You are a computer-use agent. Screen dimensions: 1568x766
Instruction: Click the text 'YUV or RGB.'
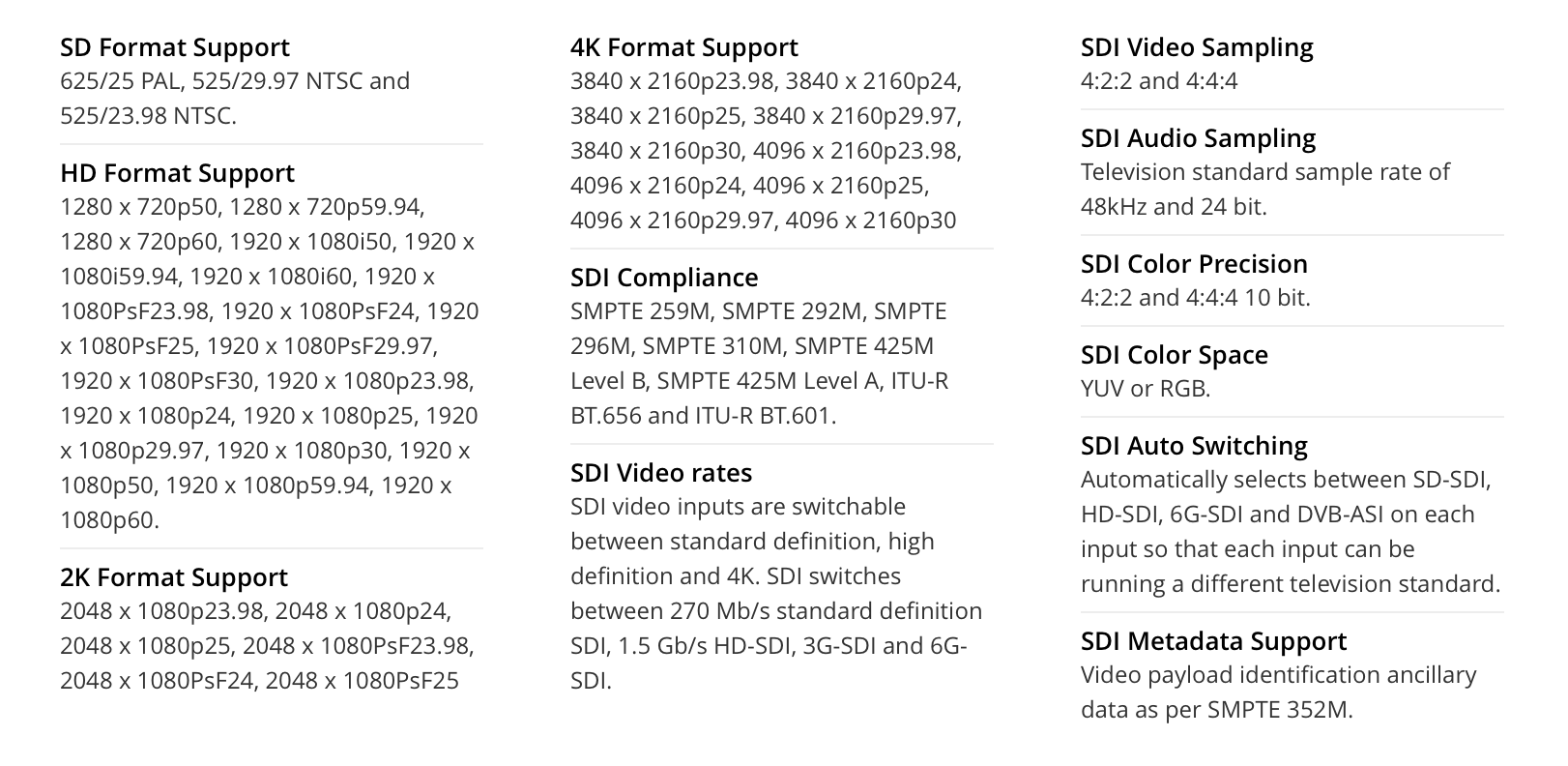pos(1146,389)
